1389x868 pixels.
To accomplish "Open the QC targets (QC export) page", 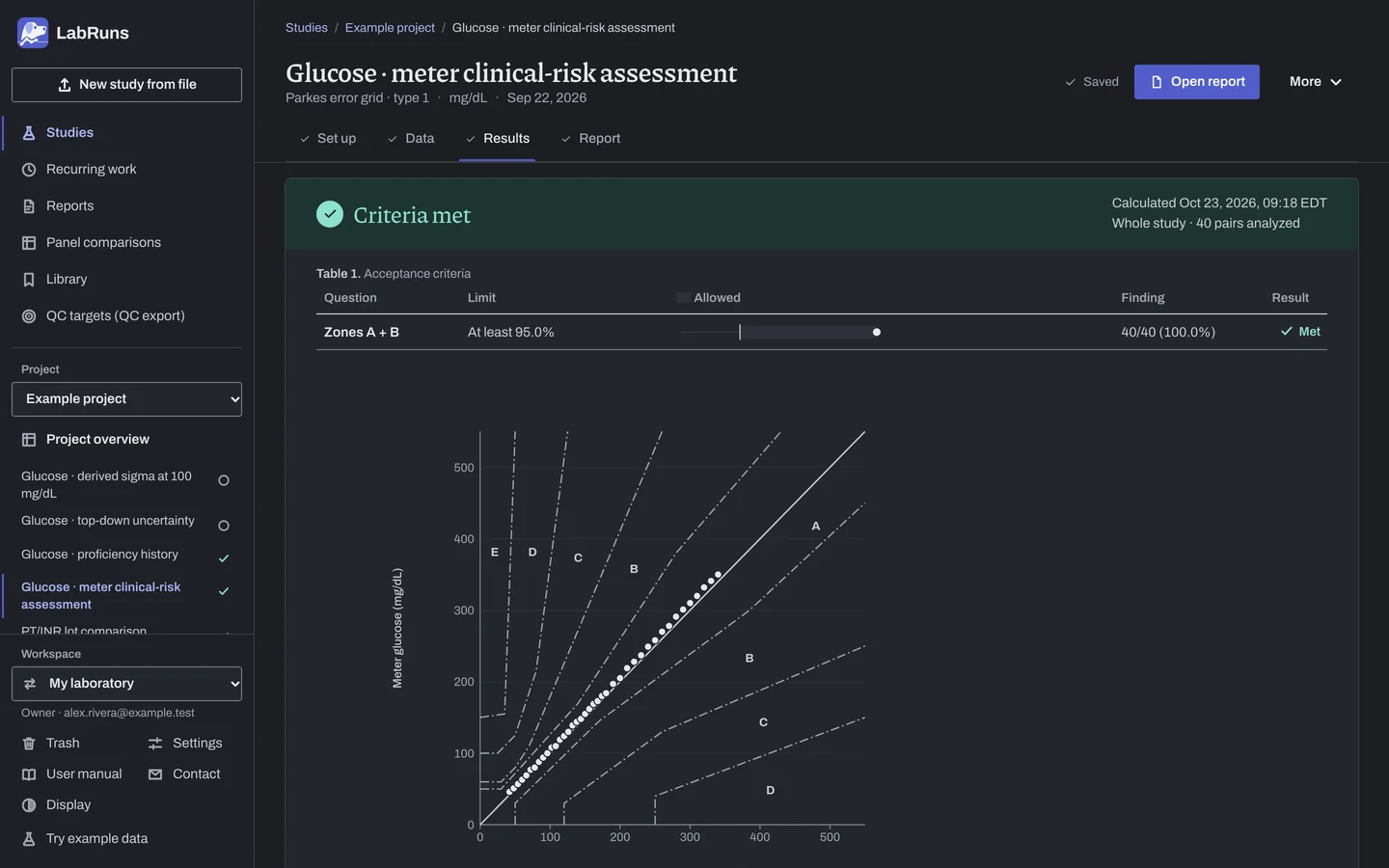I will tap(126, 316).
